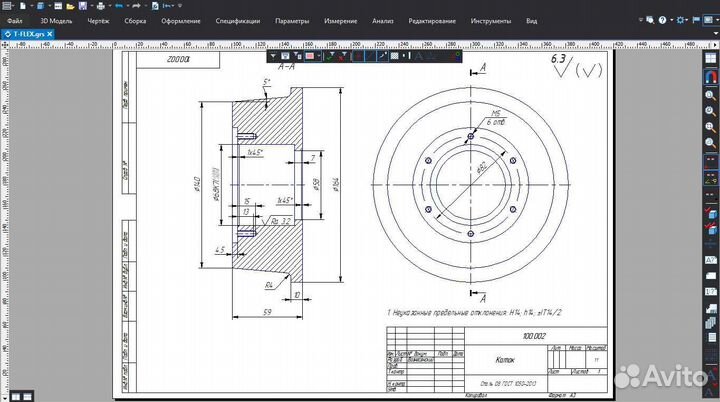Image resolution: width=720 pixels, height=402 pixels.
Task: Toggle the hatch pattern selector in floating toolbar
Action: (x=394, y=56)
